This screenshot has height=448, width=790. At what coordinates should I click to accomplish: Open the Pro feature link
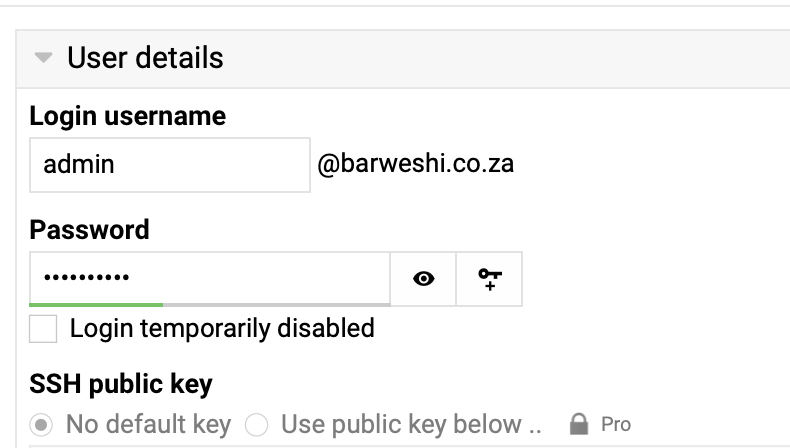(616, 425)
